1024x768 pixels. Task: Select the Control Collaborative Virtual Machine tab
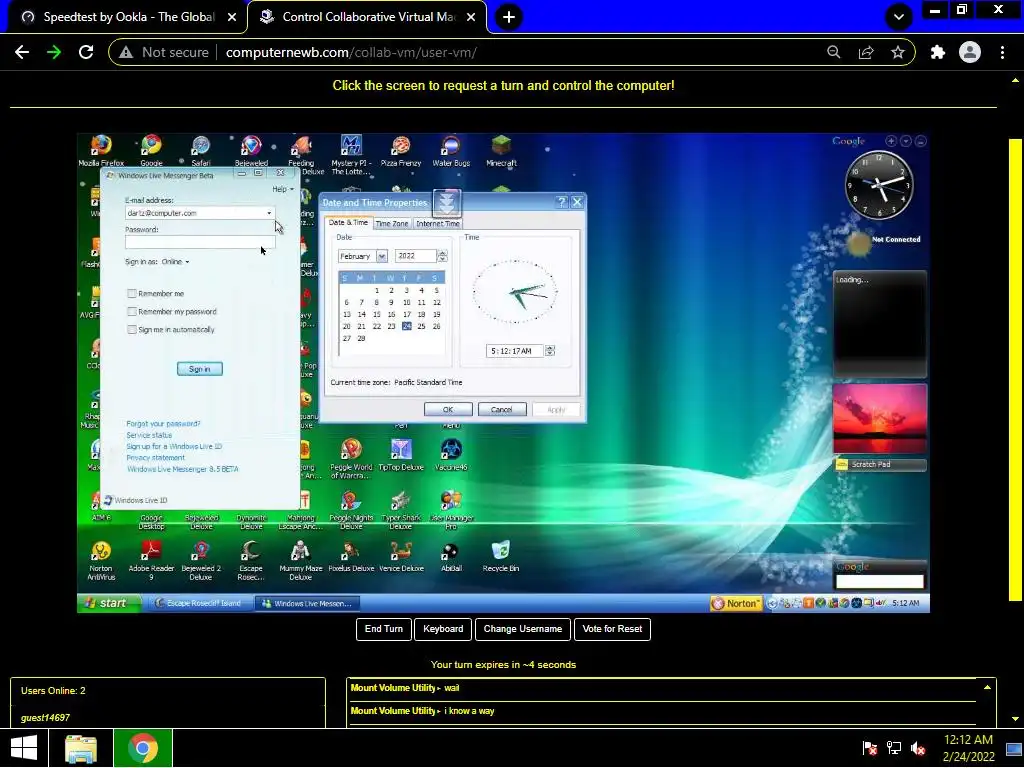click(x=367, y=17)
